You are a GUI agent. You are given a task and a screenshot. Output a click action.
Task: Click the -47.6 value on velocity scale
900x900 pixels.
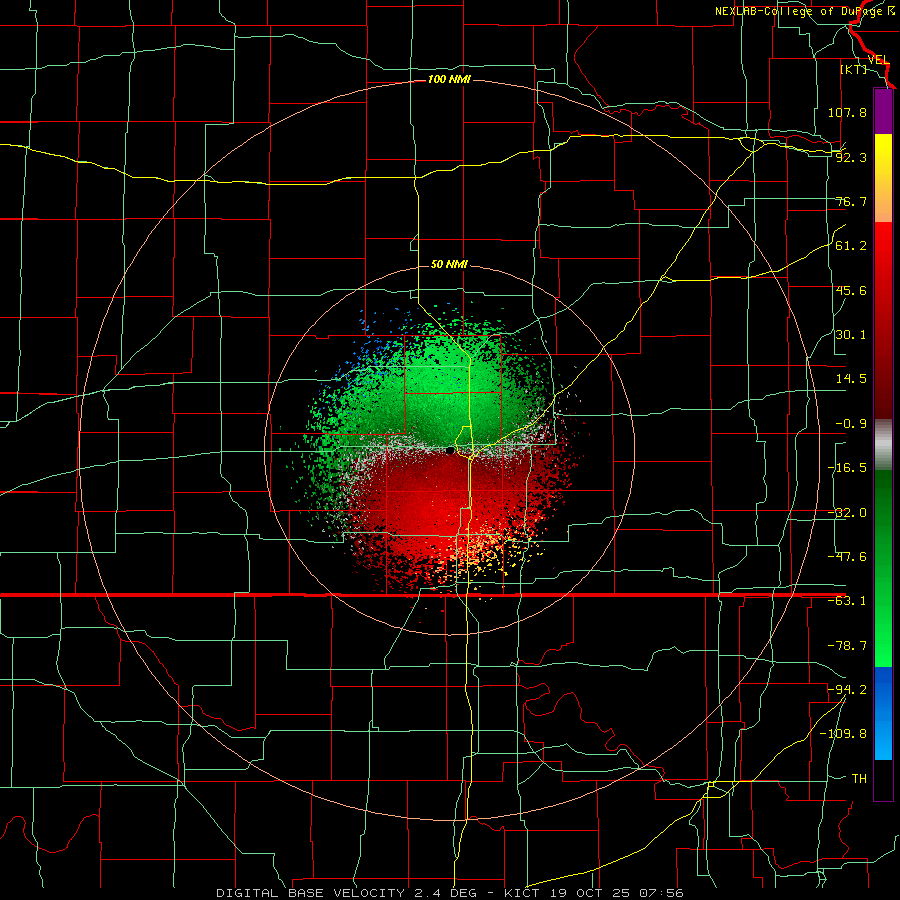(847, 557)
